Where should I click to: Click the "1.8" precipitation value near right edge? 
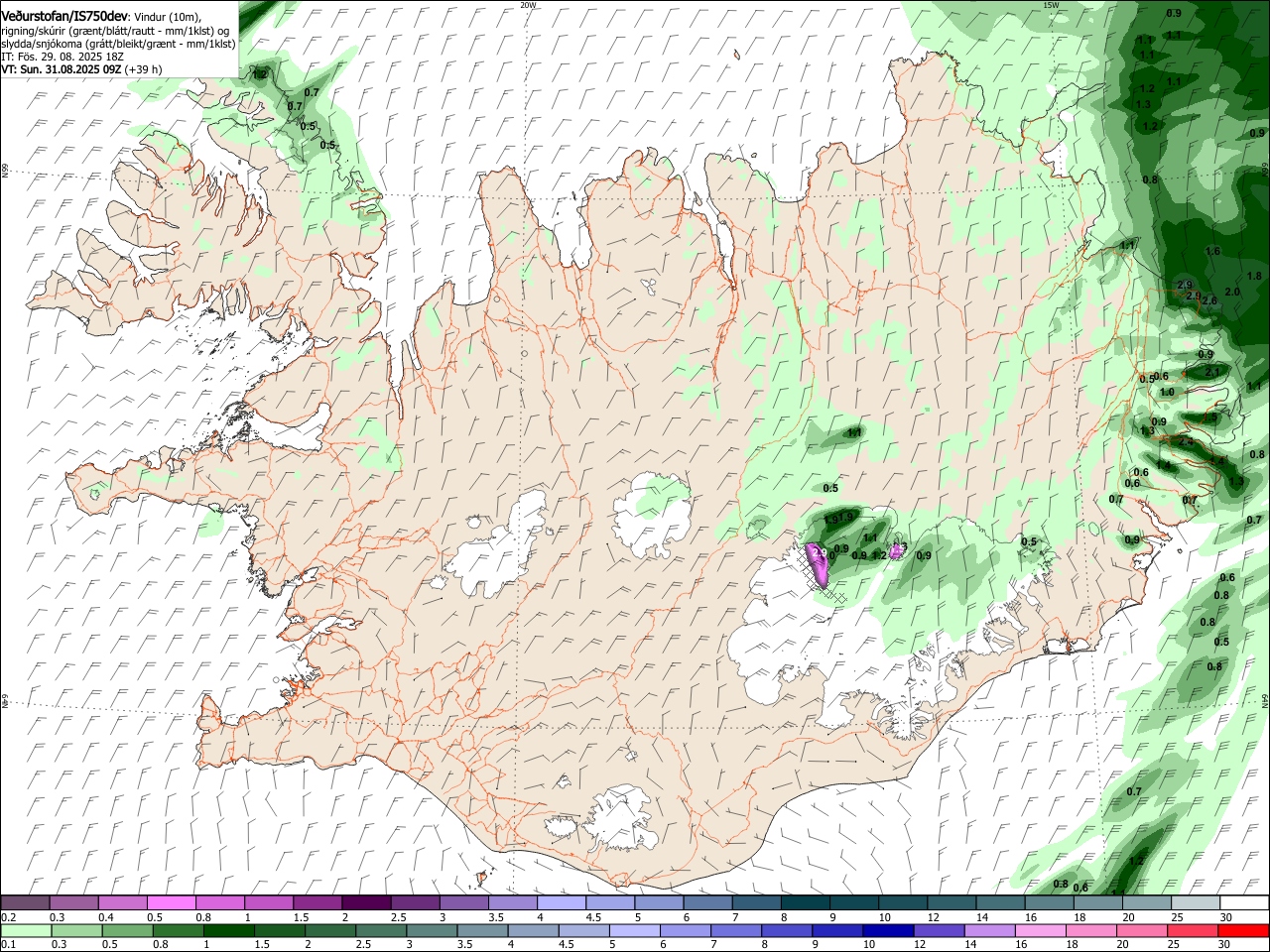[1253, 276]
